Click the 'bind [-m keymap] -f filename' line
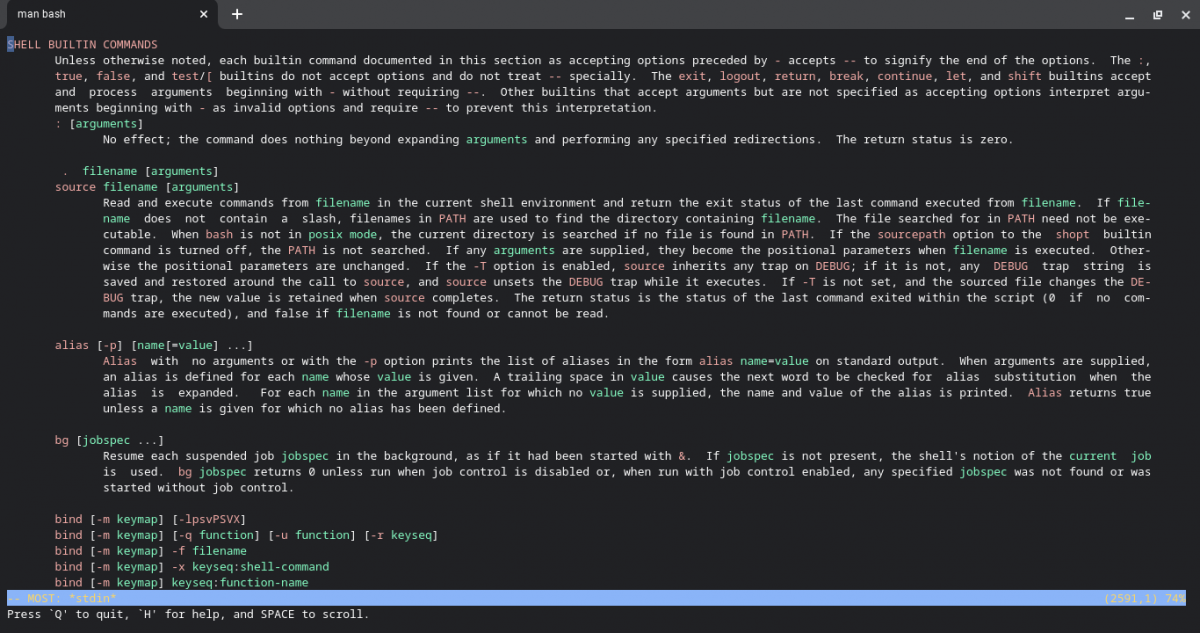 point(150,551)
